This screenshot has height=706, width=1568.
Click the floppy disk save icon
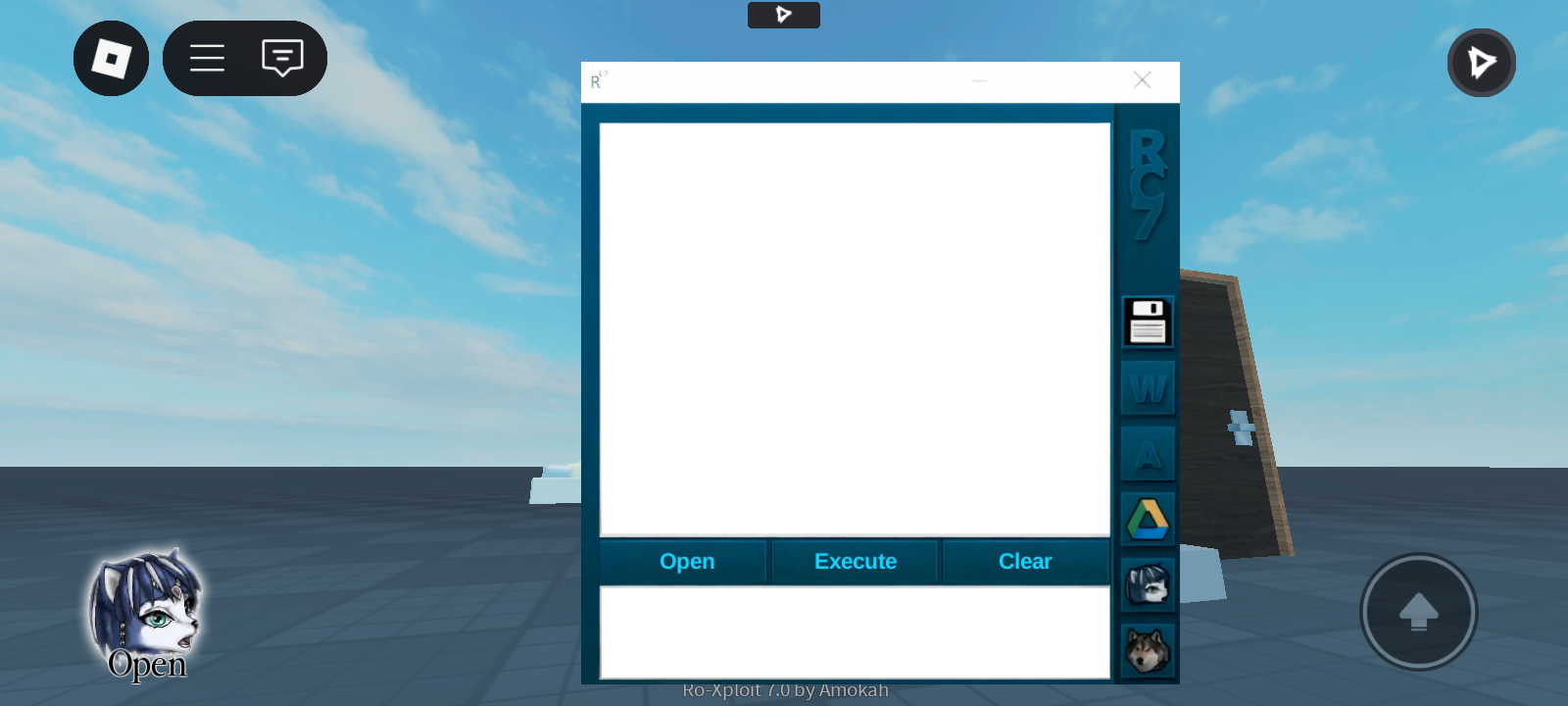pos(1148,322)
